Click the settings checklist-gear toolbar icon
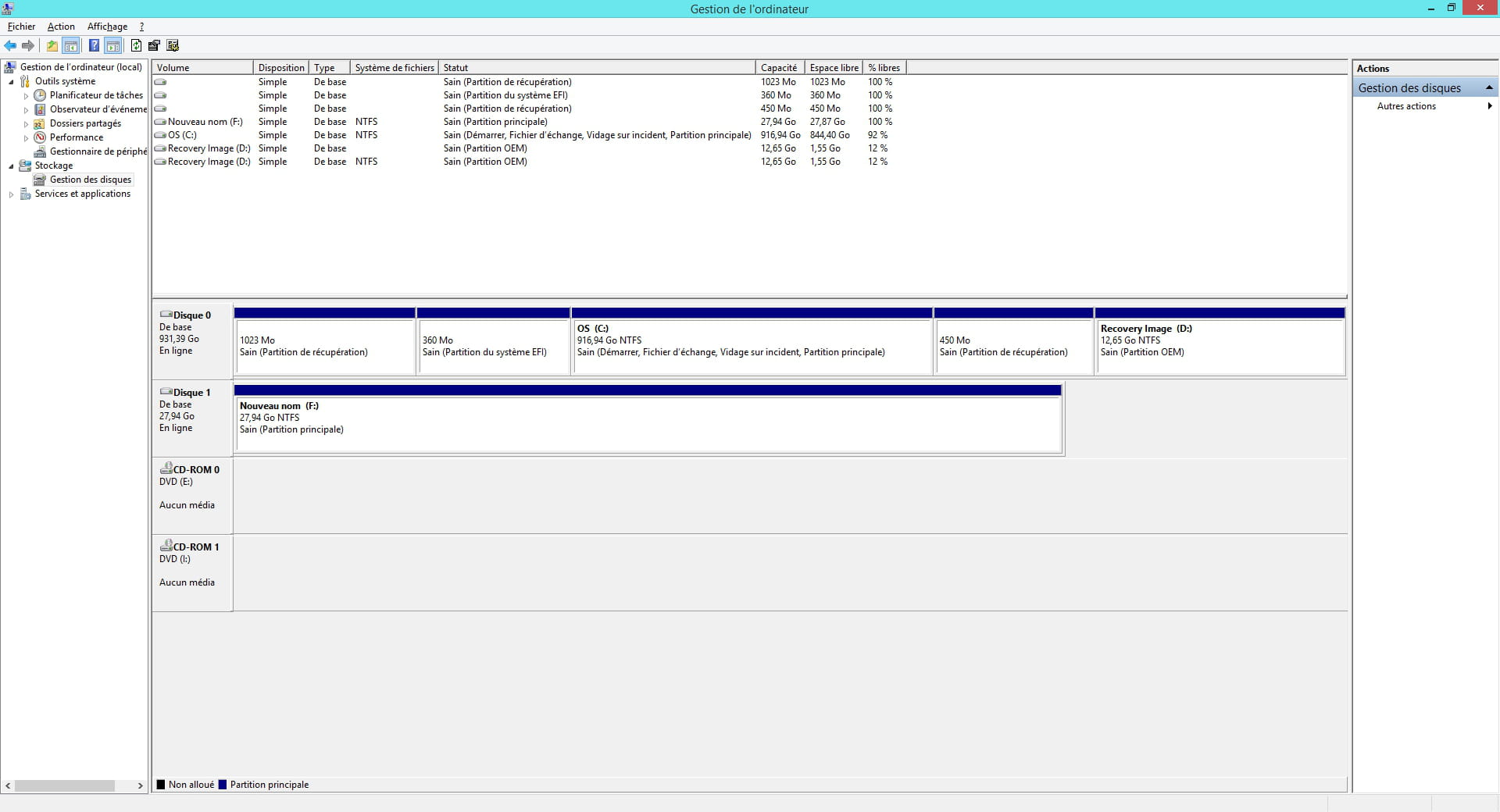 coord(173,45)
